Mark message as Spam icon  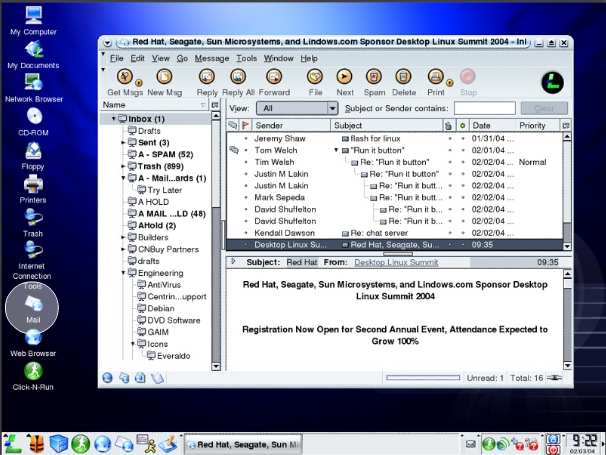click(x=374, y=77)
